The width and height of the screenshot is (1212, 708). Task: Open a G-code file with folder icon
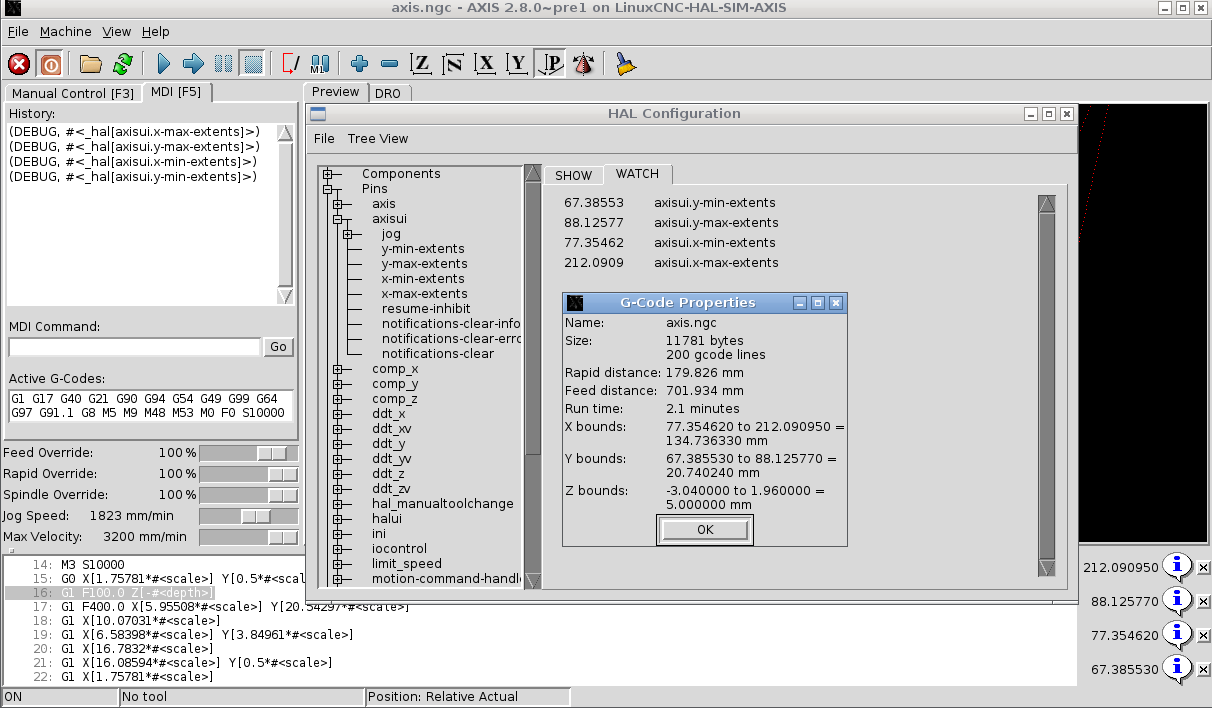click(x=91, y=64)
